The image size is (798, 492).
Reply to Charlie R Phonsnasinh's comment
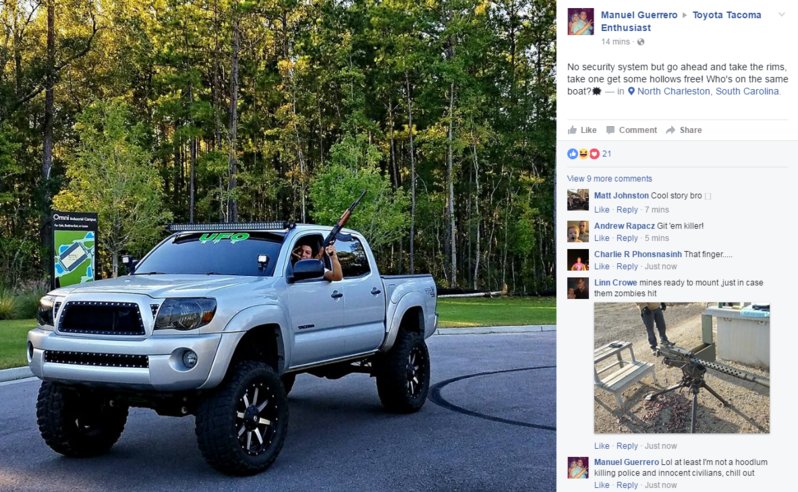[x=626, y=267]
